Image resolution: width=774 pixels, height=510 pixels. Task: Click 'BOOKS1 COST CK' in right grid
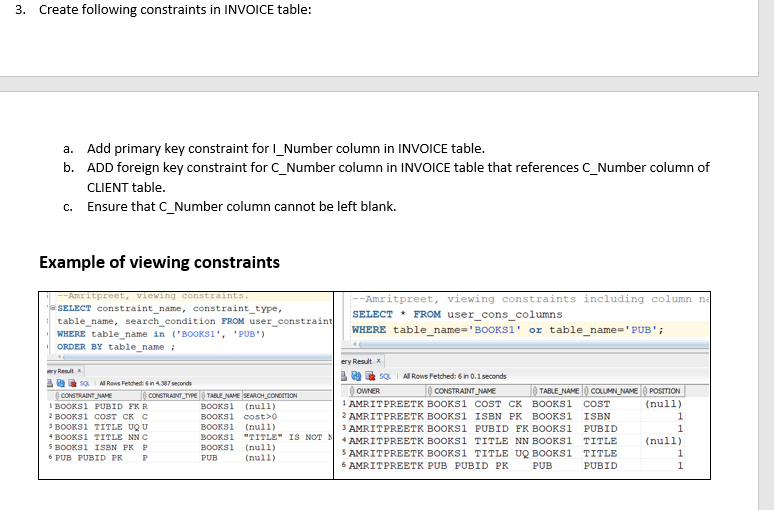(x=474, y=404)
